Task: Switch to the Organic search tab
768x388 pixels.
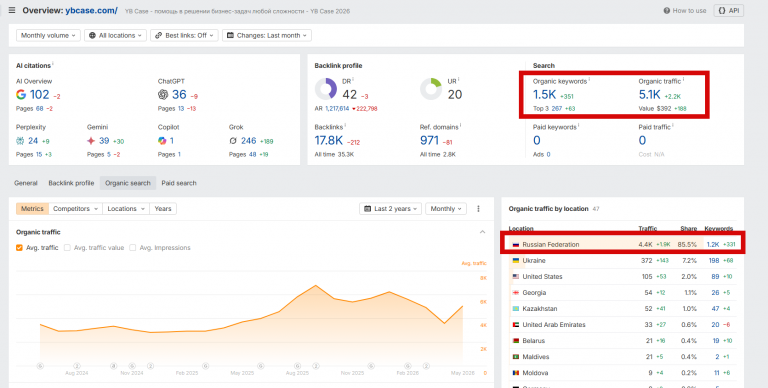Action: click(x=128, y=183)
